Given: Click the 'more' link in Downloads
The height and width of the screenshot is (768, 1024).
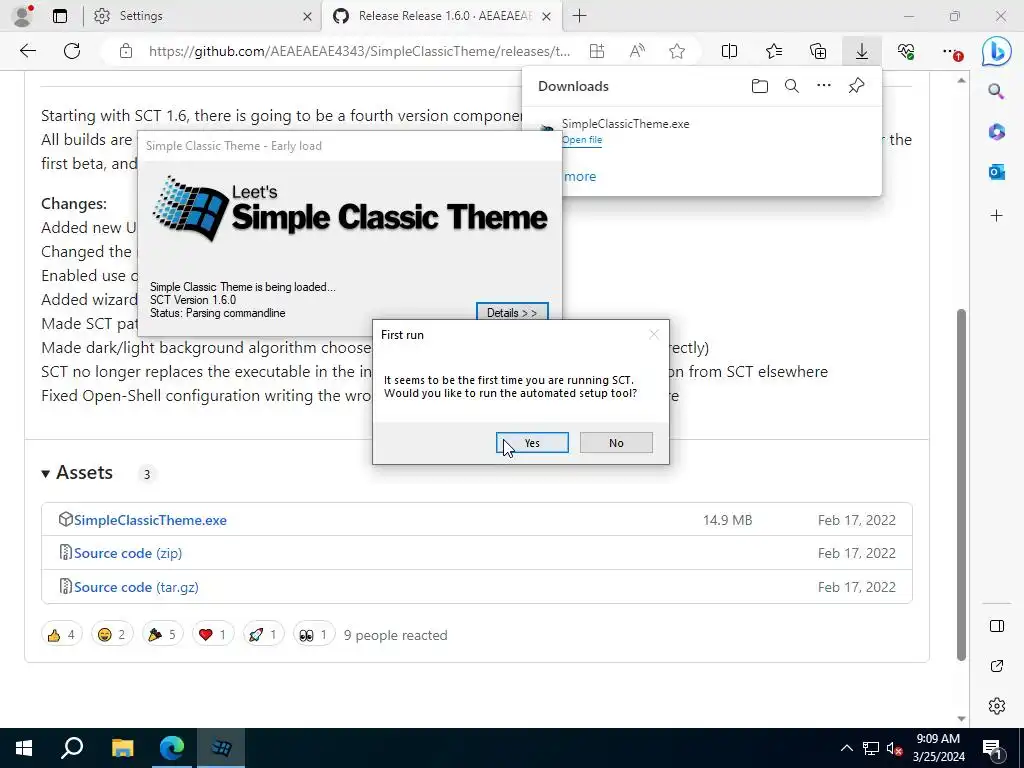Looking at the screenshot, I should (x=580, y=176).
